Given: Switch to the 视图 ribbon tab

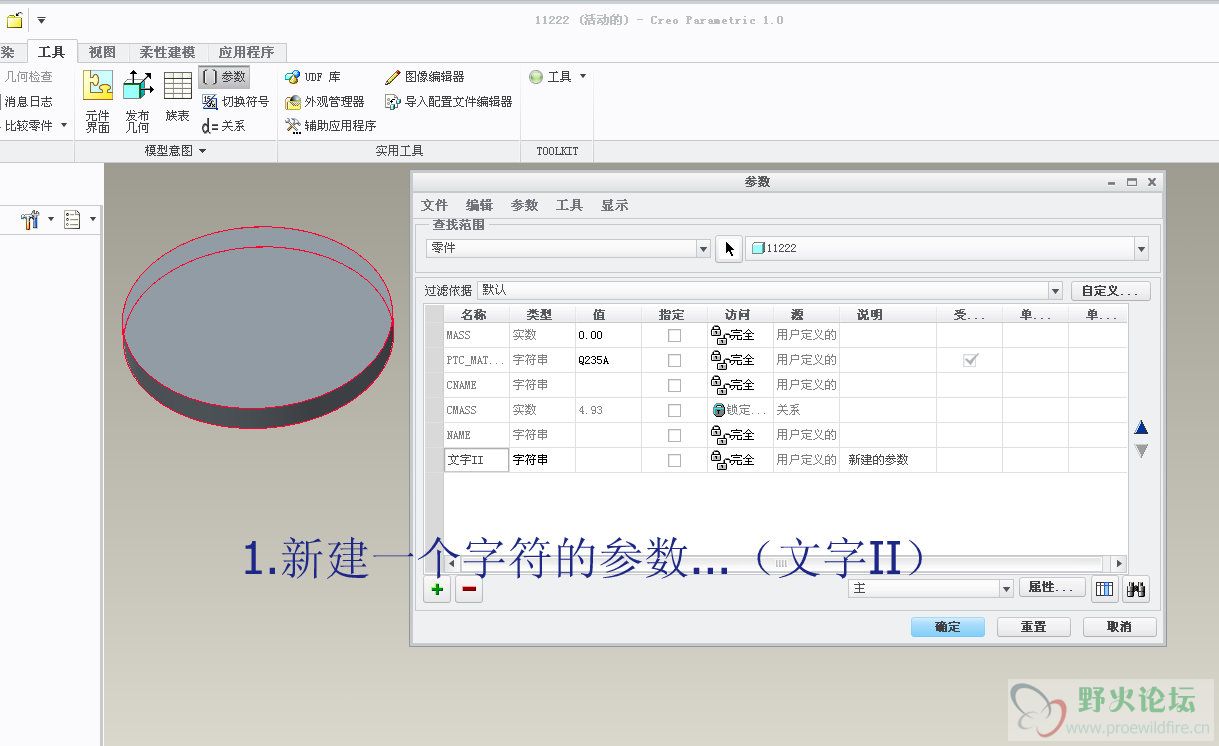Looking at the screenshot, I should pos(102,52).
